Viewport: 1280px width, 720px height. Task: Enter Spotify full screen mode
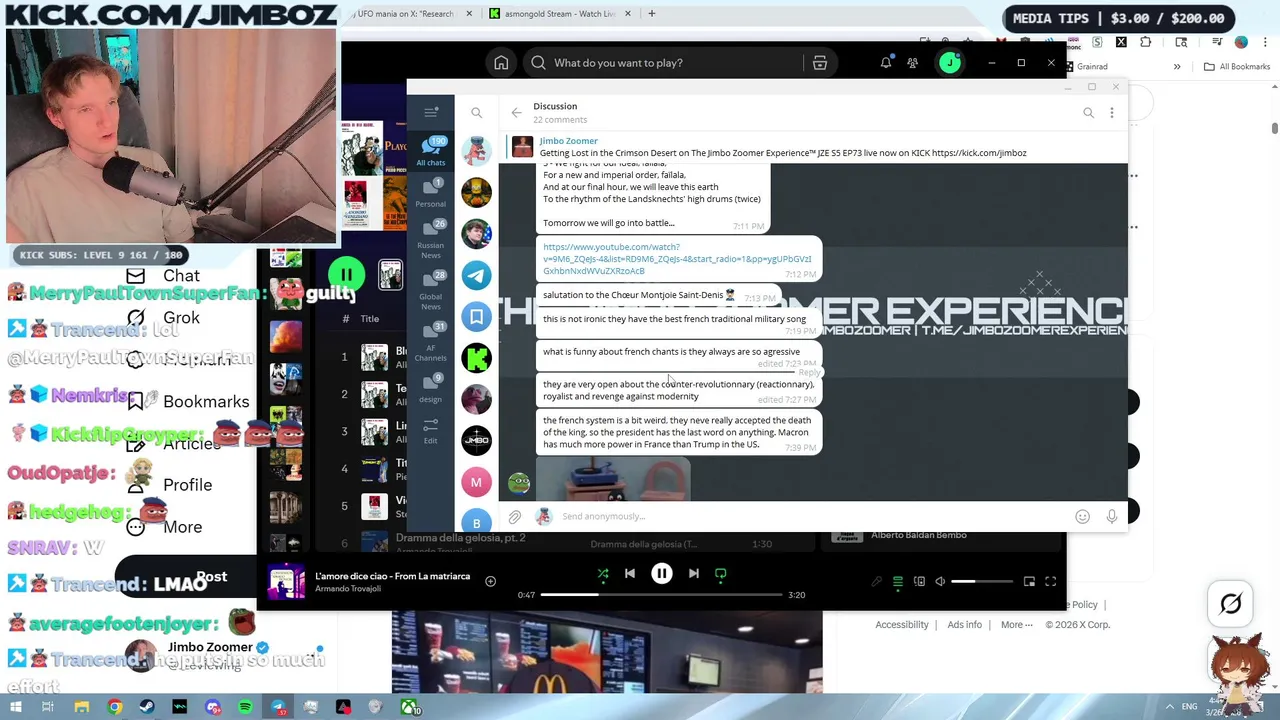[1050, 581]
